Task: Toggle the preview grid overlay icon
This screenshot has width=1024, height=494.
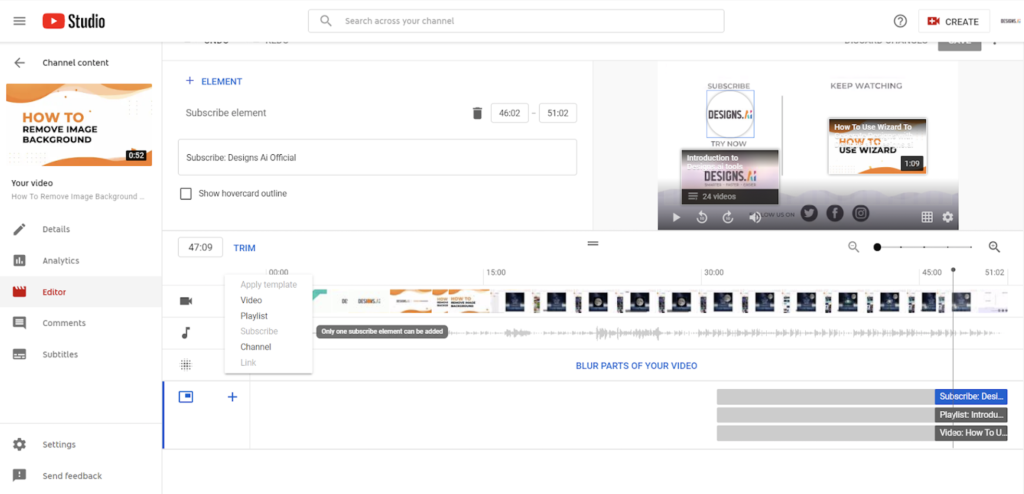Action: [927, 217]
